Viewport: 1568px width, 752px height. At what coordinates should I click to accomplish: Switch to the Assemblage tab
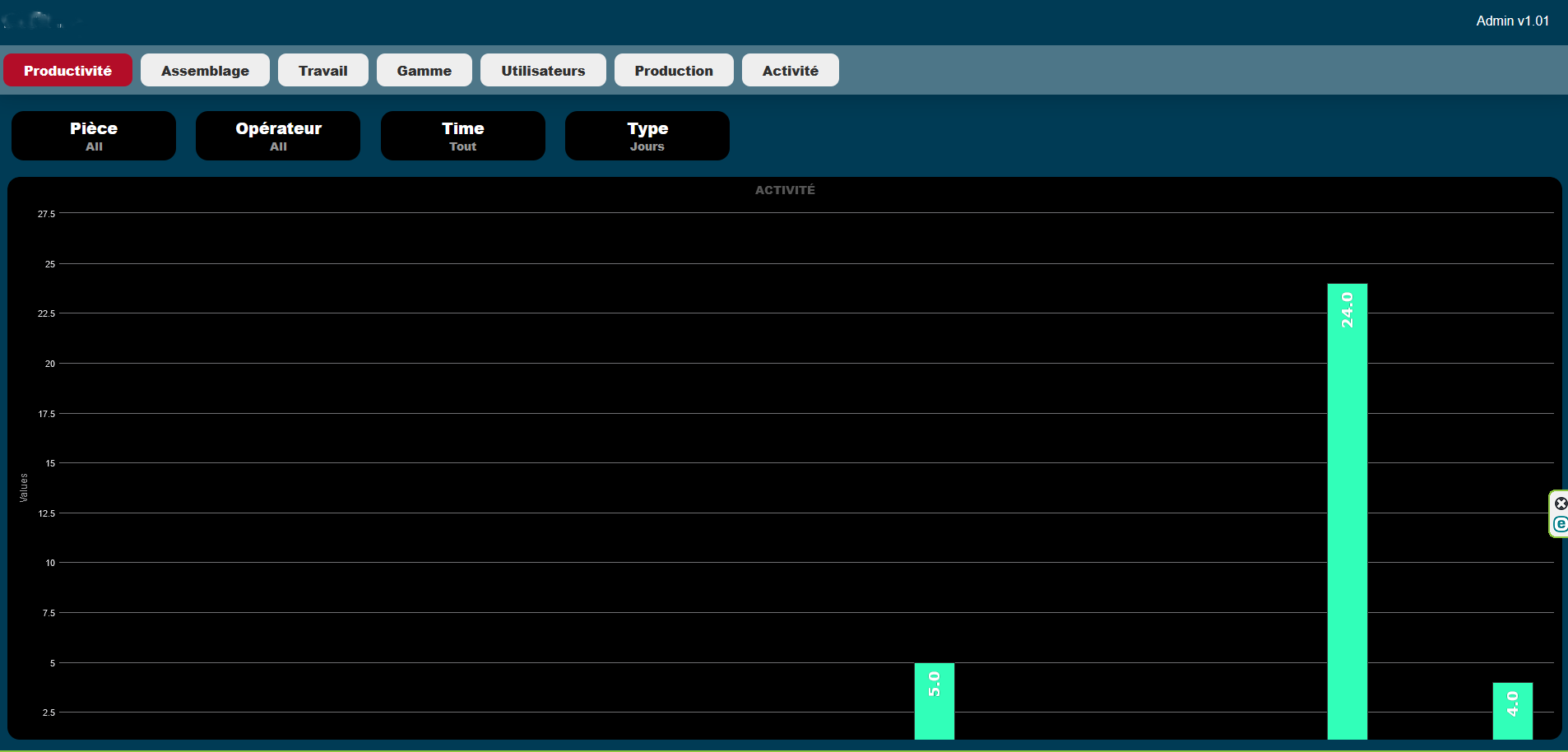pos(205,70)
